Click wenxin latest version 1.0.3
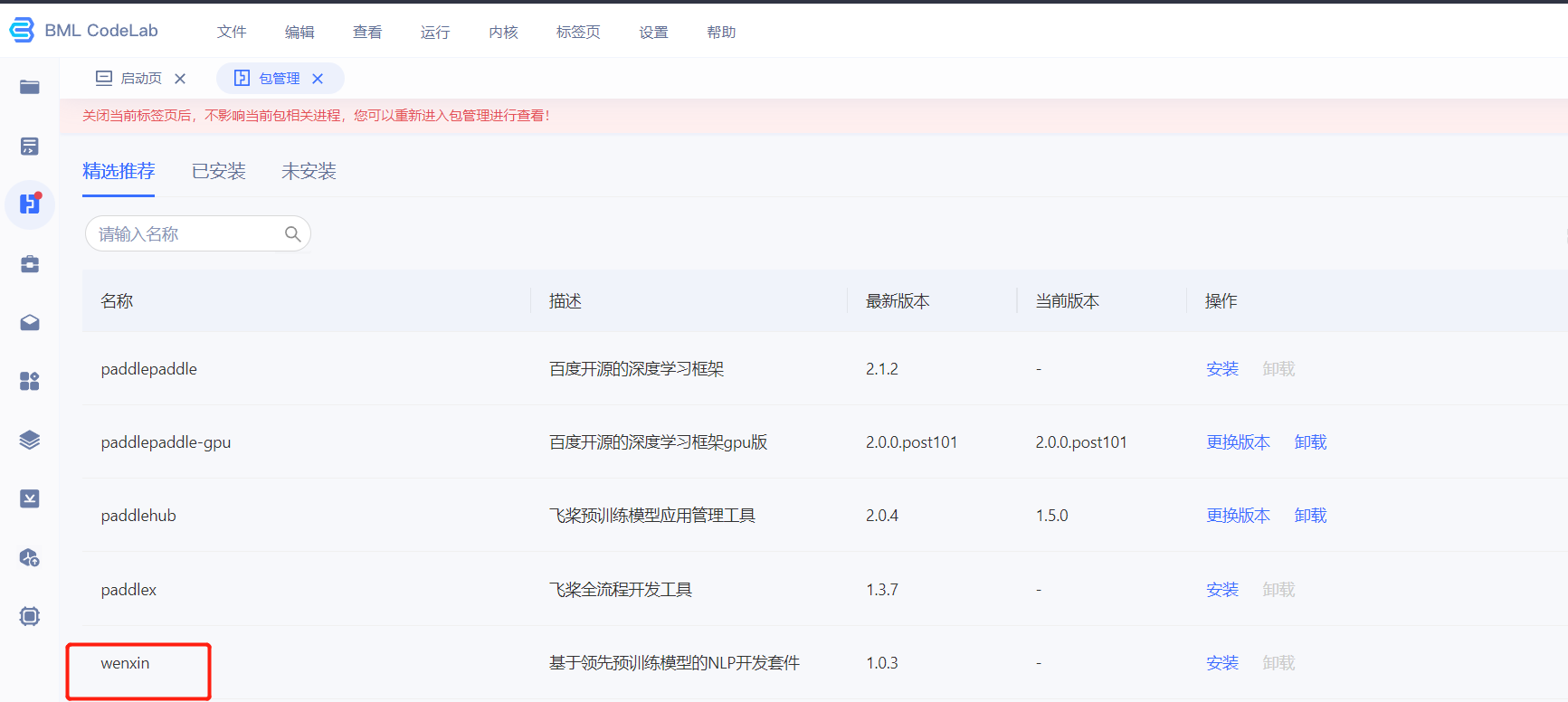Image resolution: width=1568 pixels, height=702 pixels. (x=882, y=663)
